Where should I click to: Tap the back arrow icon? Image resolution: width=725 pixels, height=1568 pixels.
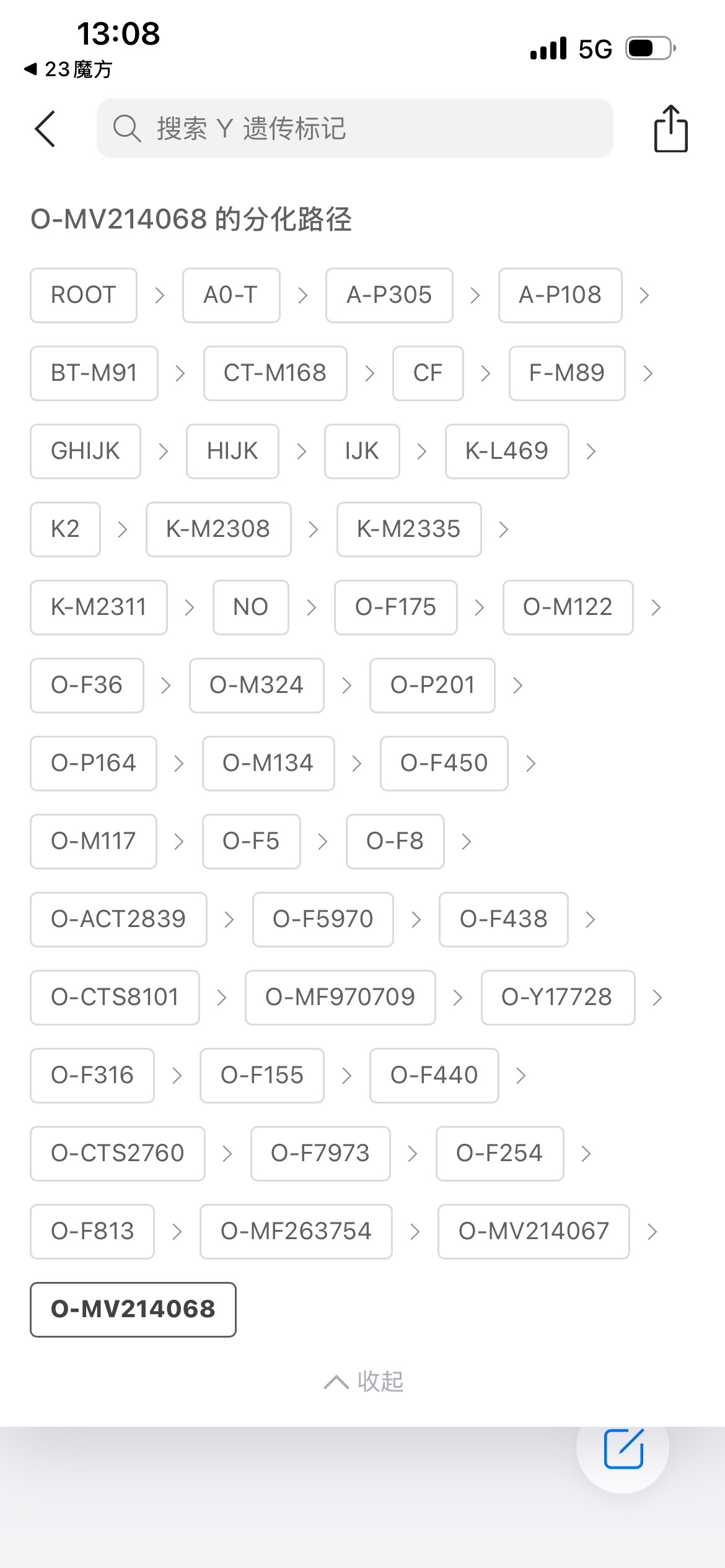click(45, 129)
